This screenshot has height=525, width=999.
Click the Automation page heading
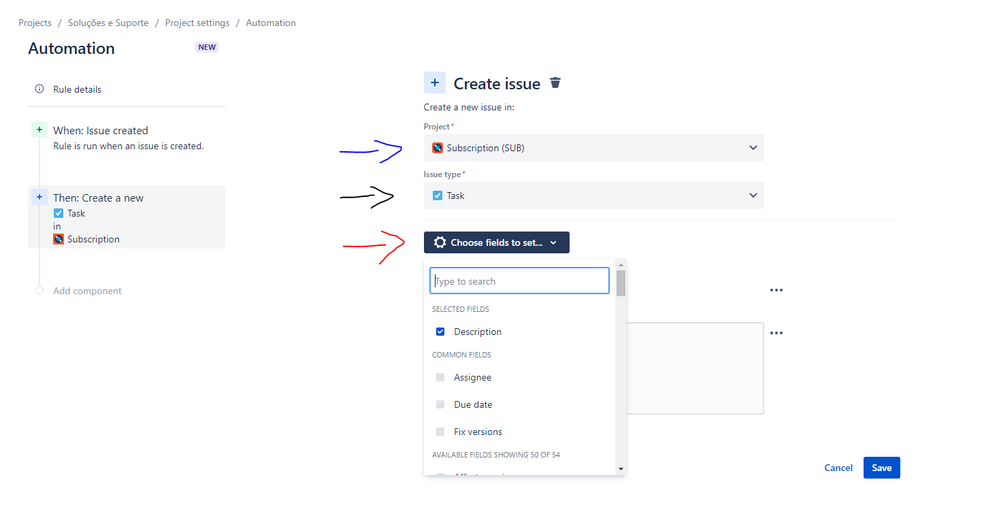71,48
